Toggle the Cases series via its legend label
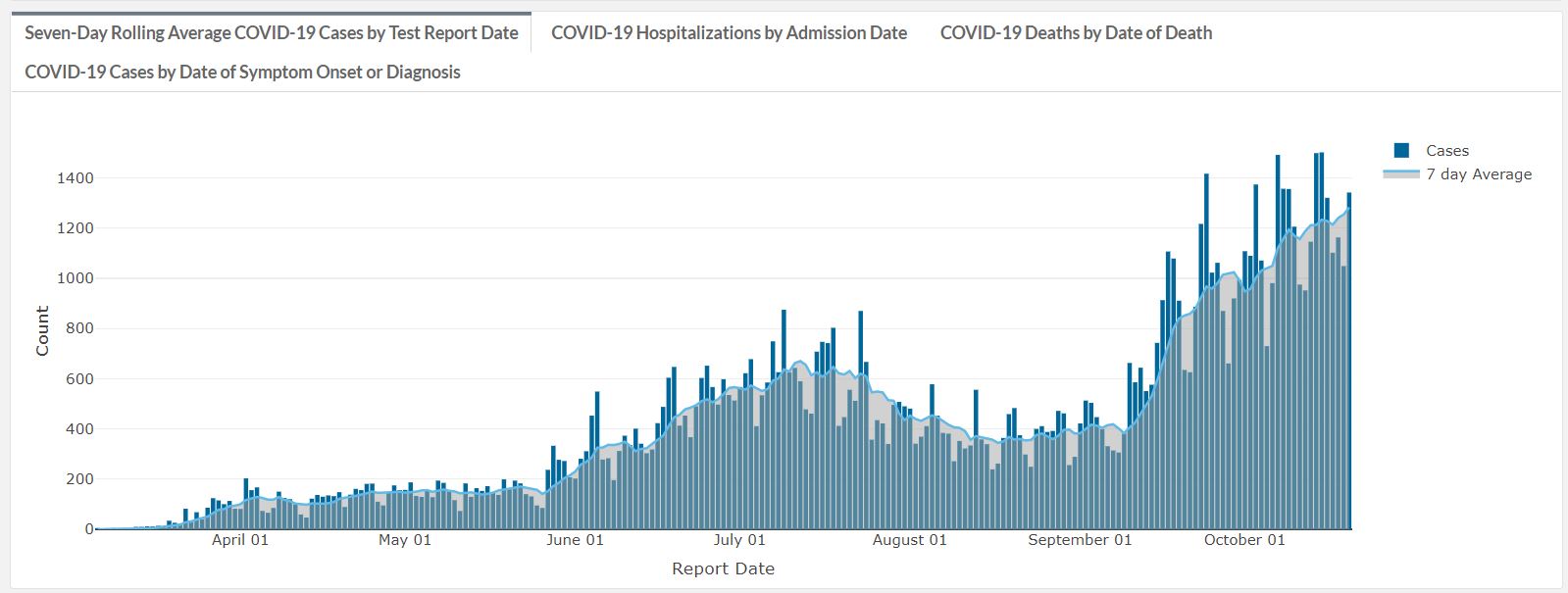1568x593 pixels. tap(1446, 151)
